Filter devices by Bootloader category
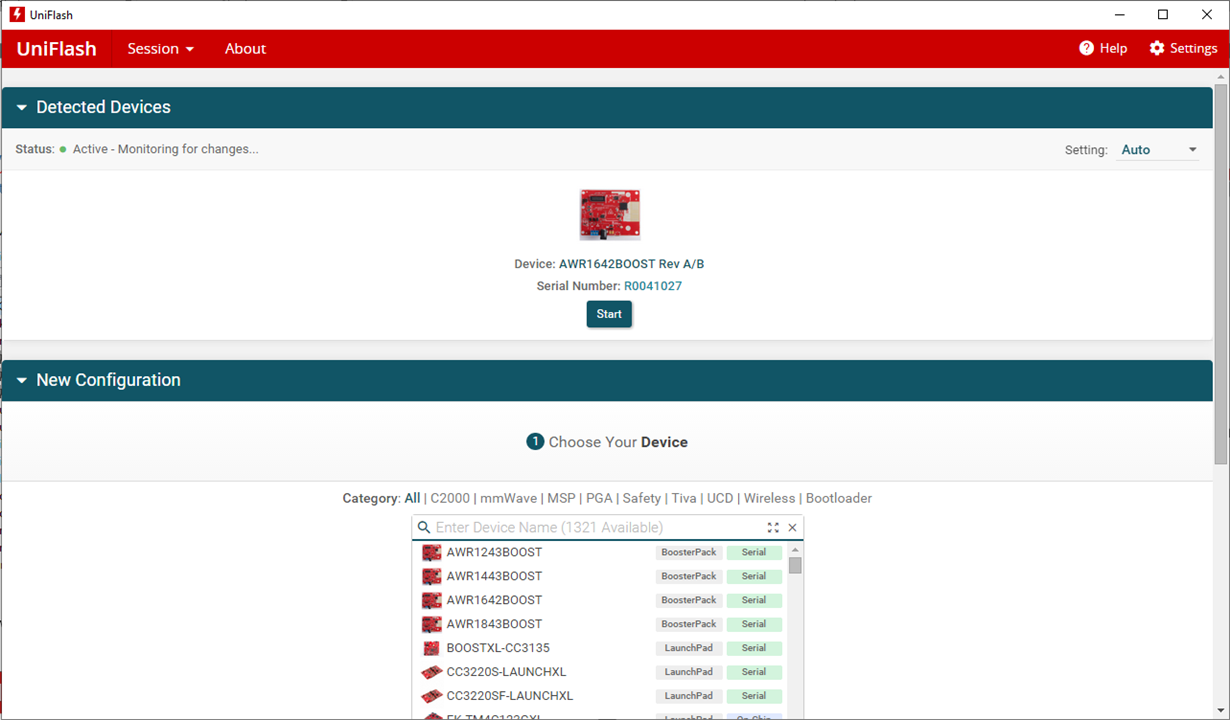 point(839,498)
